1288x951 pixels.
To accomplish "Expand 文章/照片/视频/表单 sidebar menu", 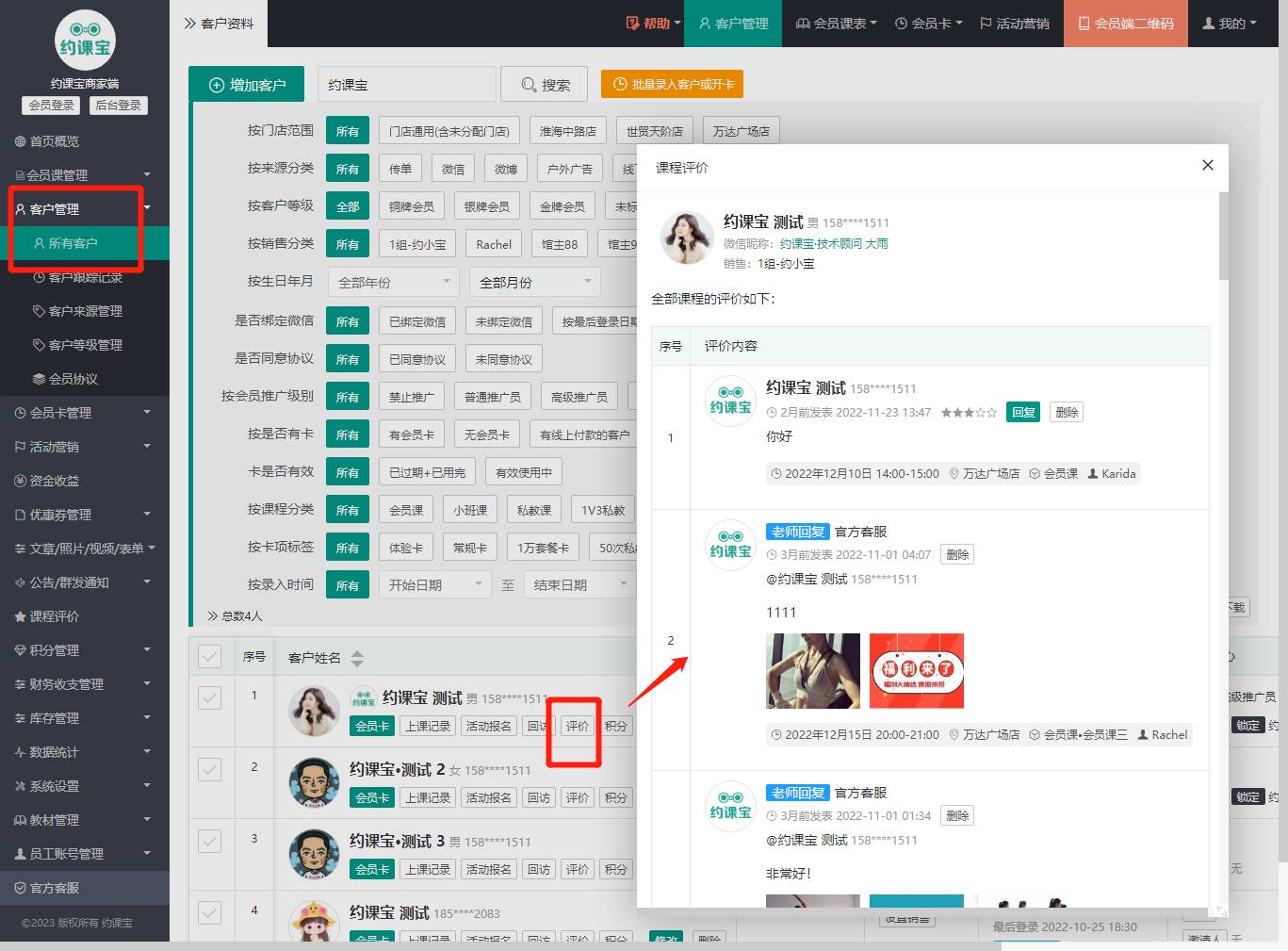I will coord(85,549).
